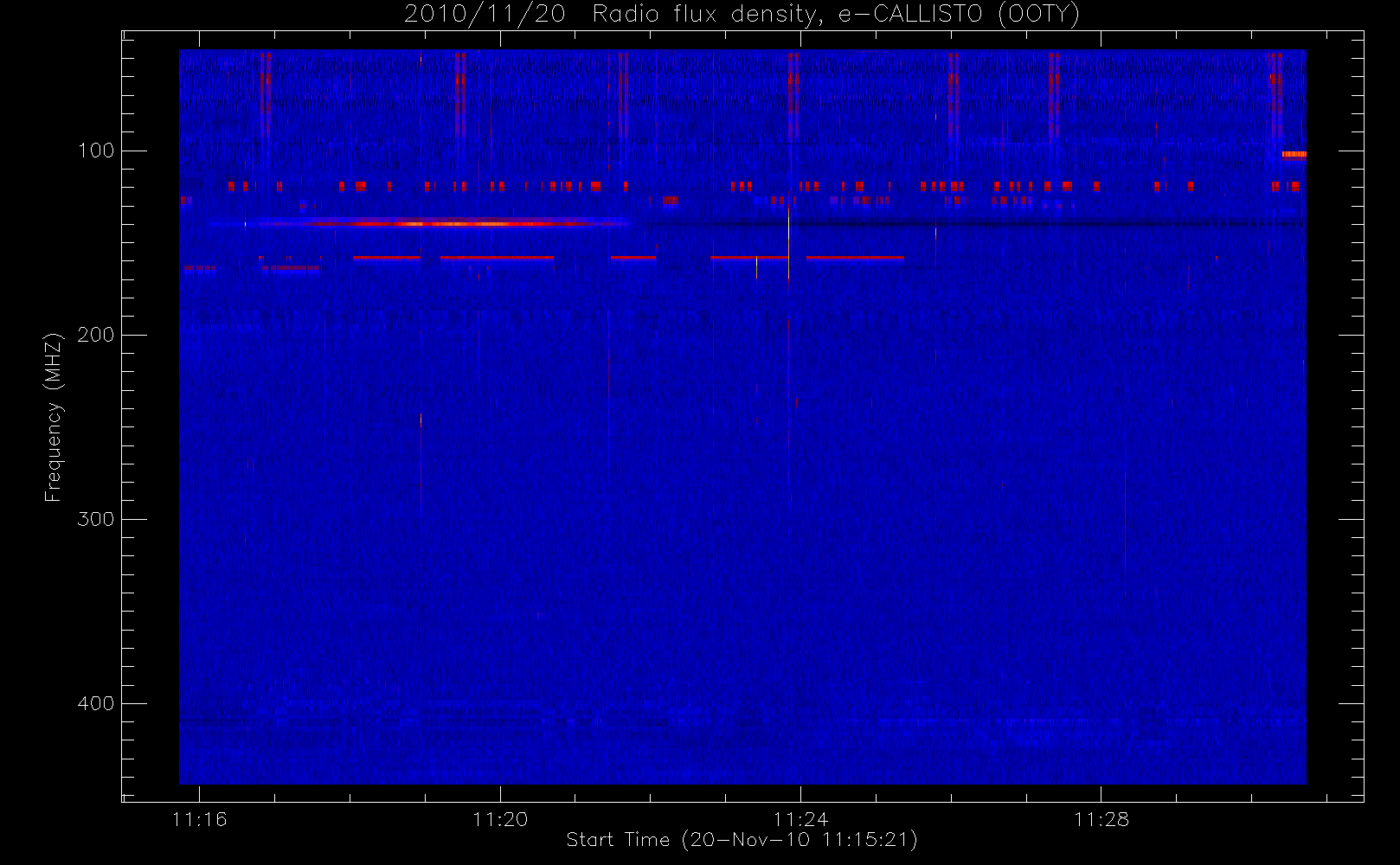Click the 11:28 time tick label
1400x865 pixels.
[x=1101, y=819]
